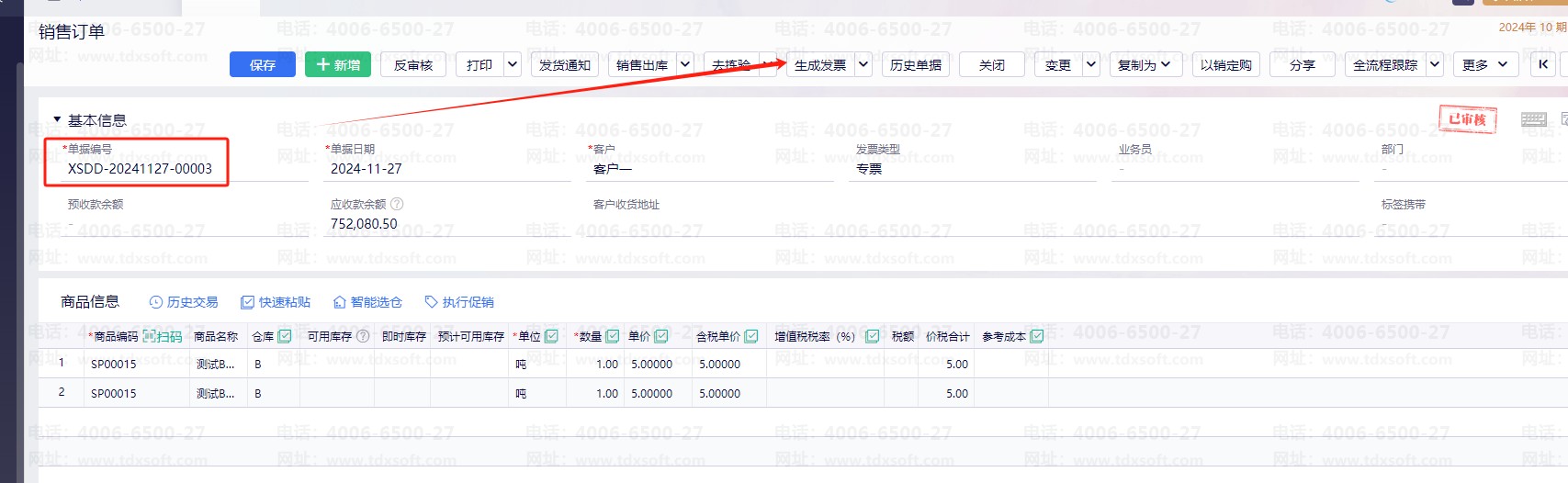This screenshot has height=483, width=1568.
Task: Toggle the 参考成本 column checkbox
Action: point(1037,337)
